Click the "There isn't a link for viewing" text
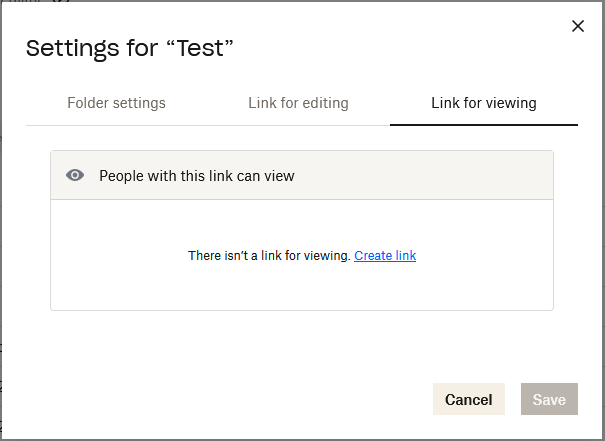The width and height of the screenshot is (605, 441). (269, 256)
